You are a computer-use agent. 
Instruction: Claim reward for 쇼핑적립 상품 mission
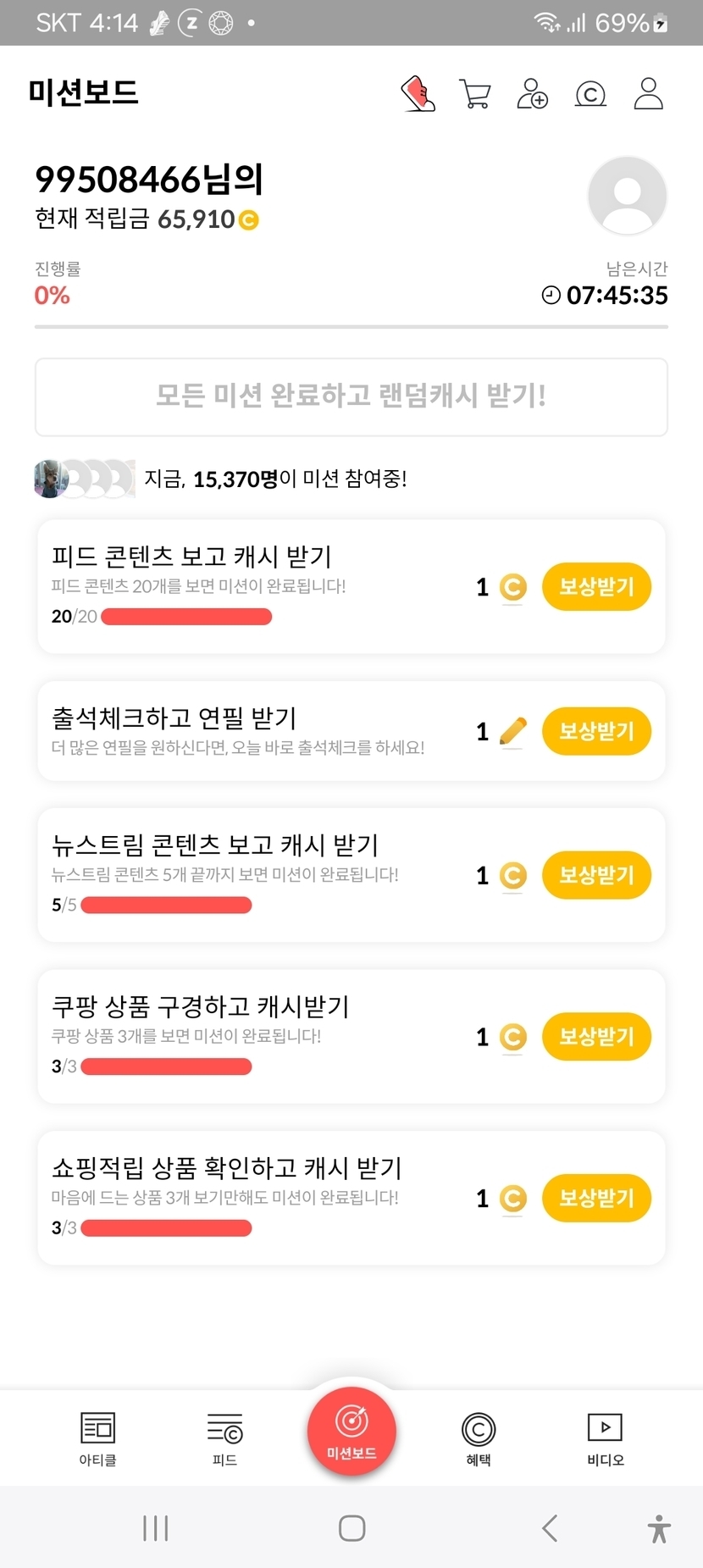pyautogui.click(x=596, y=1198)
